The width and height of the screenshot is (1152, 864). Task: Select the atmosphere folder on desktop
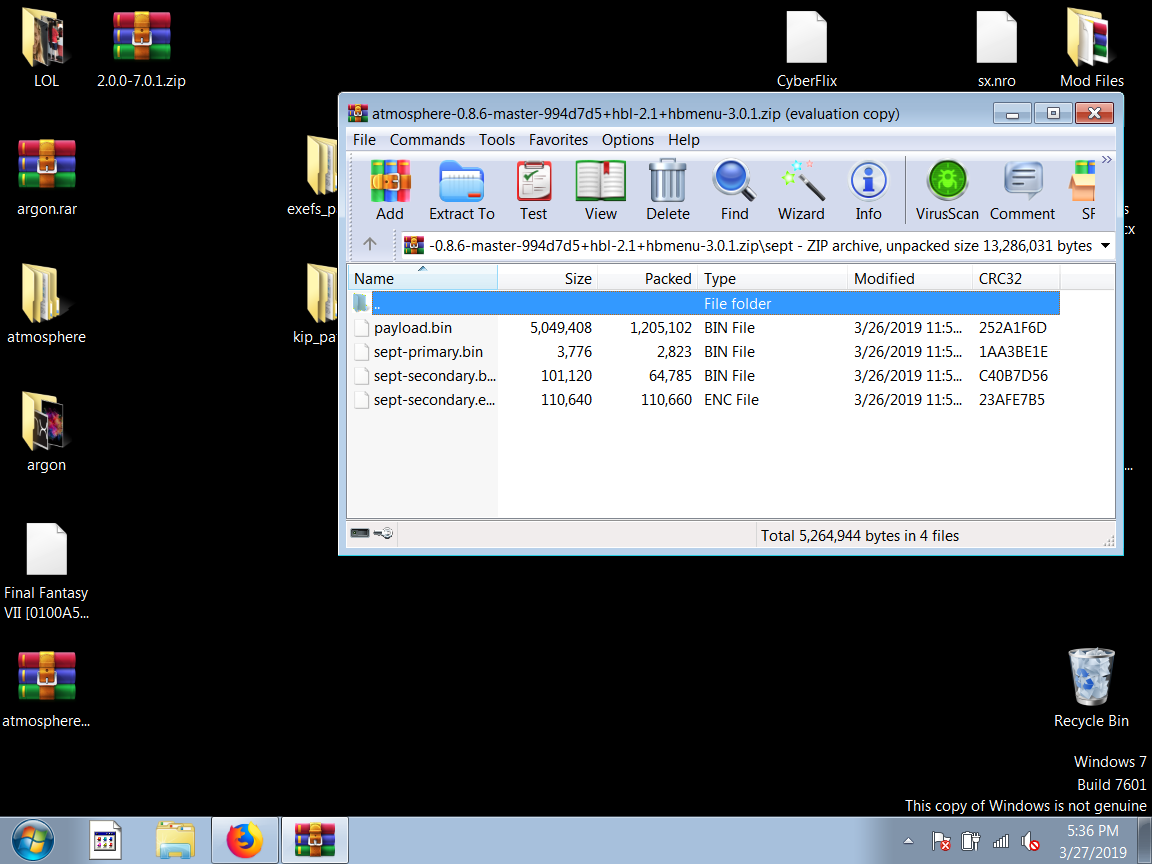pos(46,304)
